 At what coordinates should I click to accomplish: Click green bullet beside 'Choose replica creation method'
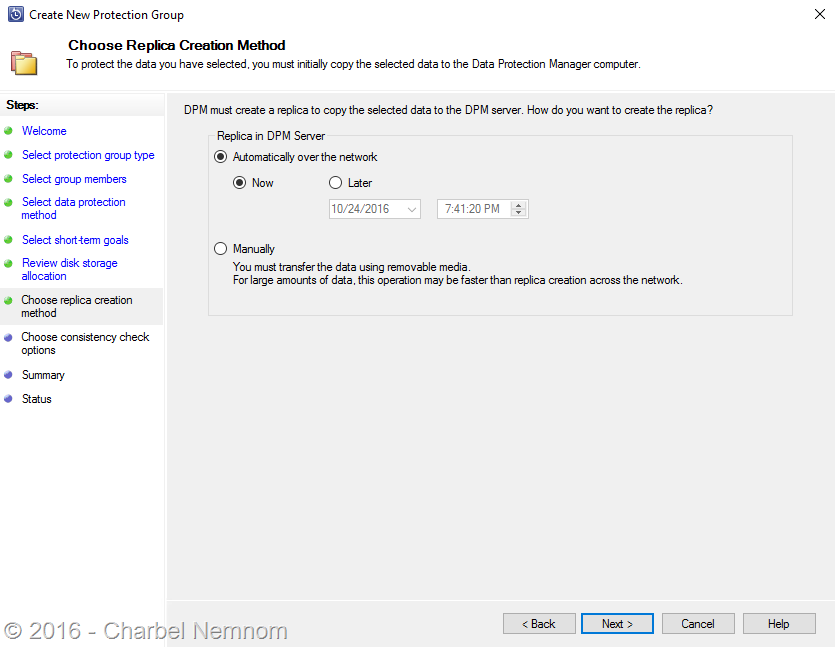[8, 300]
